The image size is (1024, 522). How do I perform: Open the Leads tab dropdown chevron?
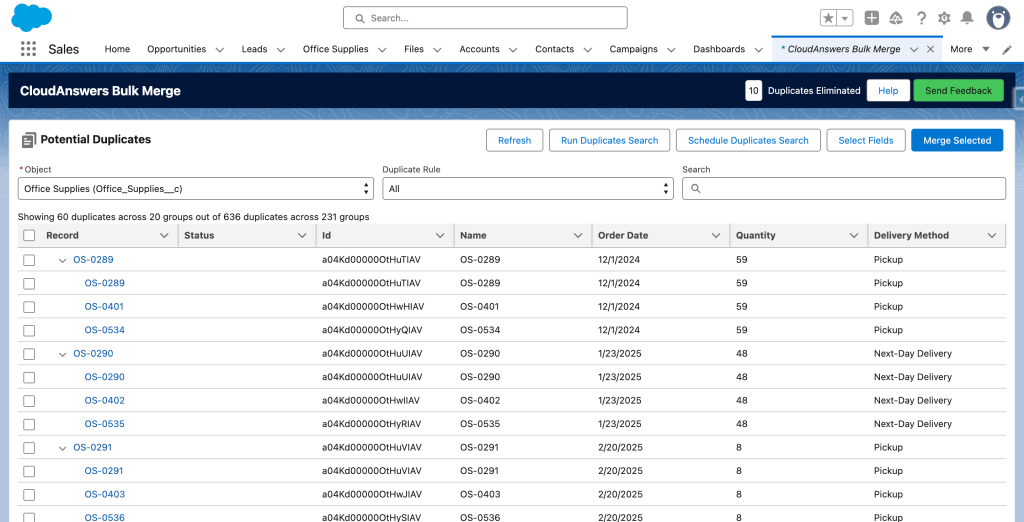coord(281,50)
